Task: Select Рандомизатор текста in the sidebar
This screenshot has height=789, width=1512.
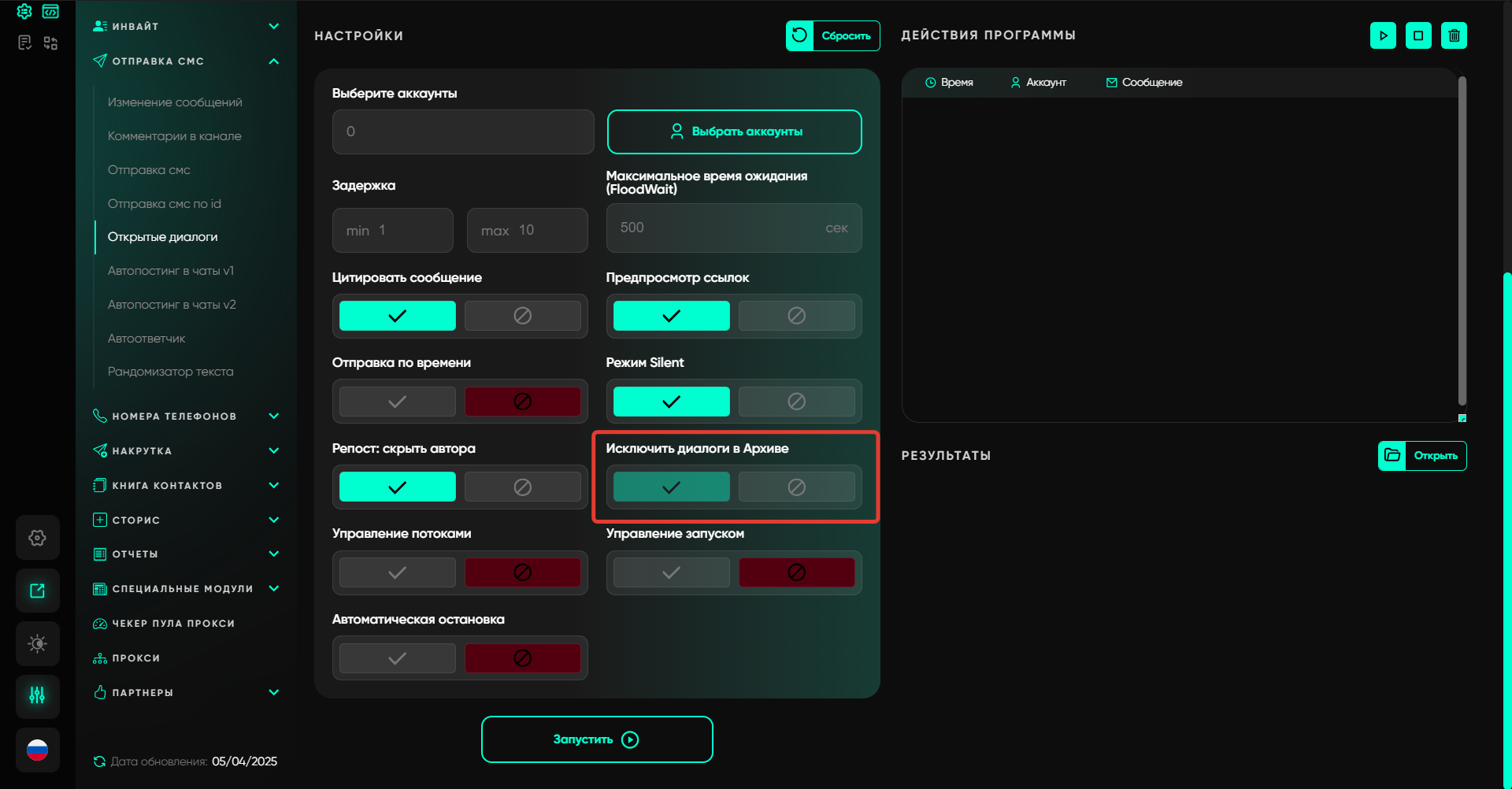Action: [x=170, y=372]
